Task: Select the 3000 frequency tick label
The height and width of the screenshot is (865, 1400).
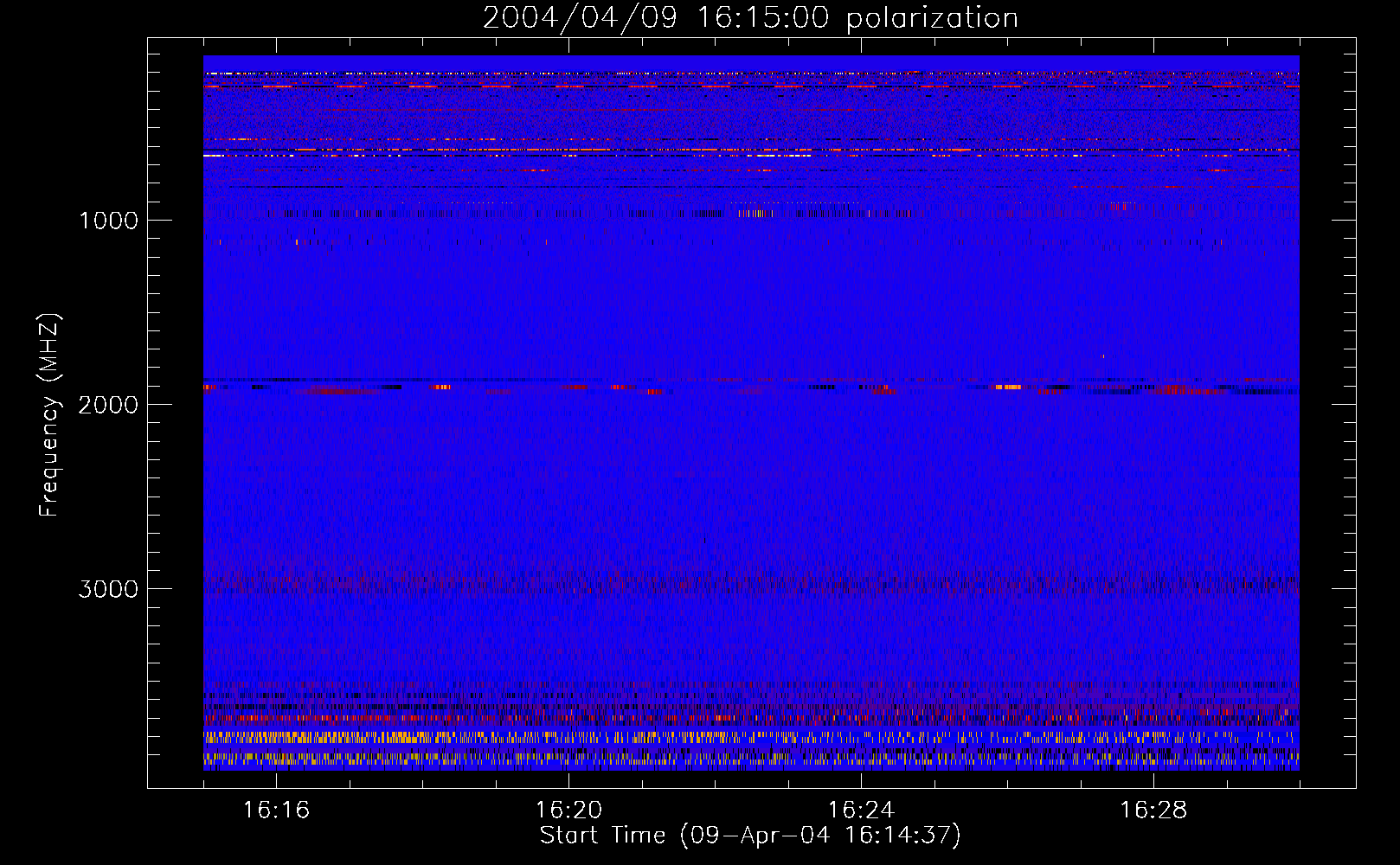Action: point(108,589)
